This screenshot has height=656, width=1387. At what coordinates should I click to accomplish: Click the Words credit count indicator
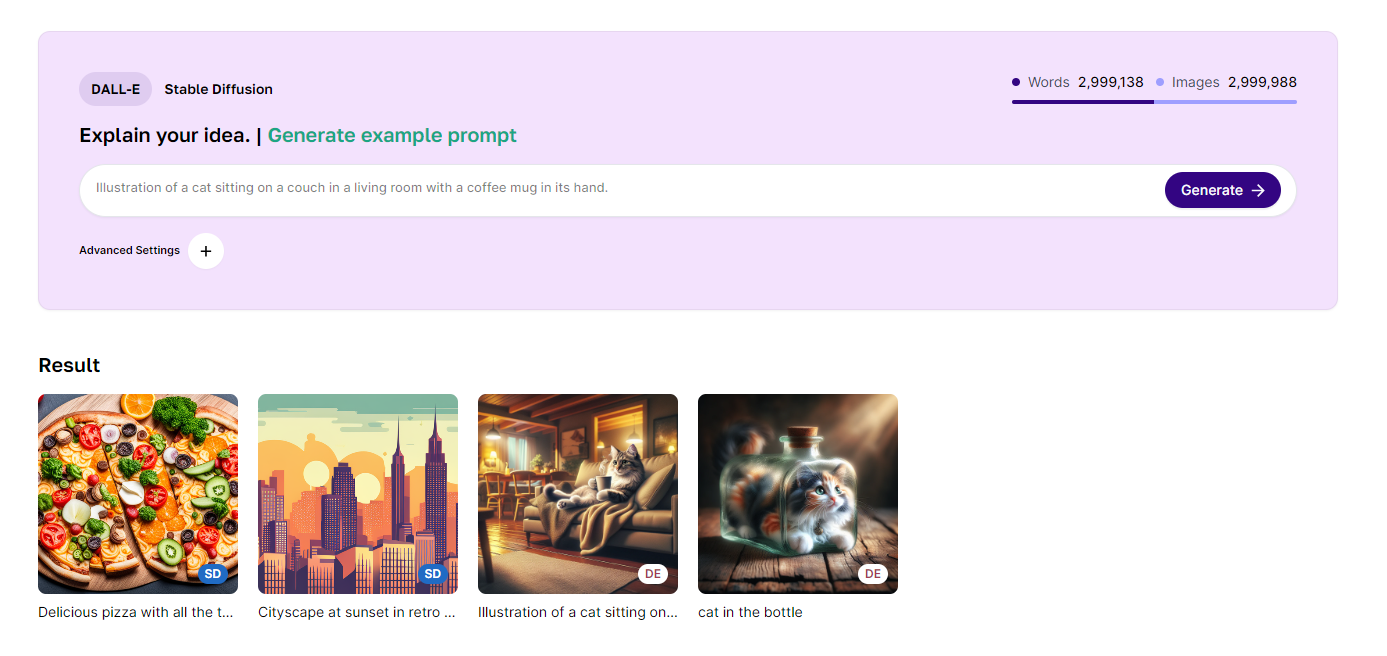(x=1078, y=82)
